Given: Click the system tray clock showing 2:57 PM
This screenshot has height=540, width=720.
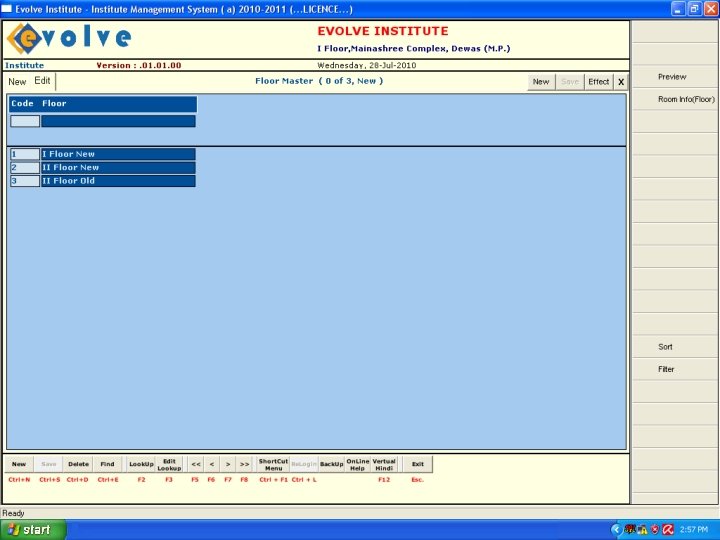Looking at the screenshot, I should coord(694,530).
